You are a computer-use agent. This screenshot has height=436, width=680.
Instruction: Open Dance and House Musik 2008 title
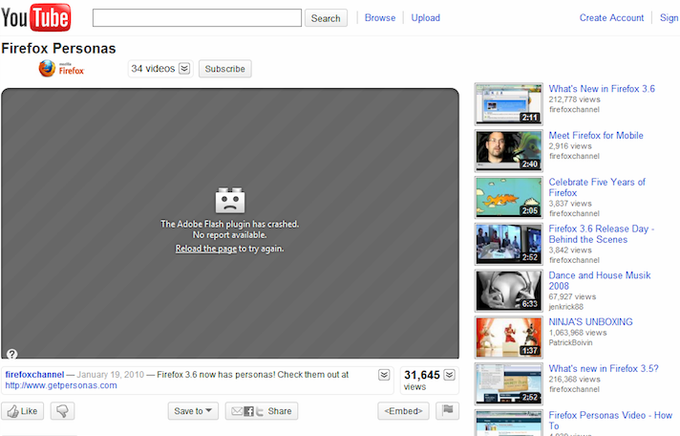click(600, 281)
